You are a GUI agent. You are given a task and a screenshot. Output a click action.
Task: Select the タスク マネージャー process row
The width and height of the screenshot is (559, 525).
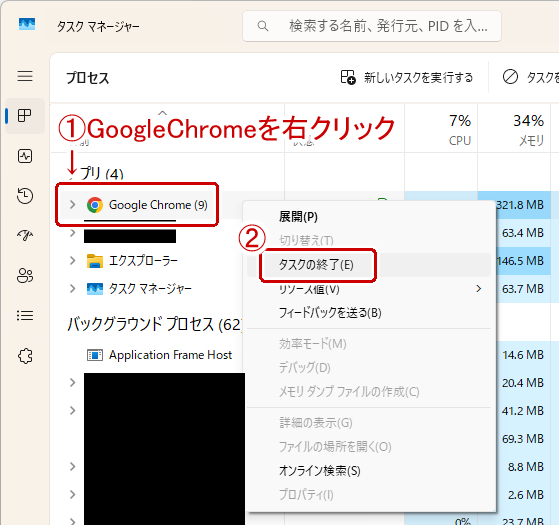[147, 288]
